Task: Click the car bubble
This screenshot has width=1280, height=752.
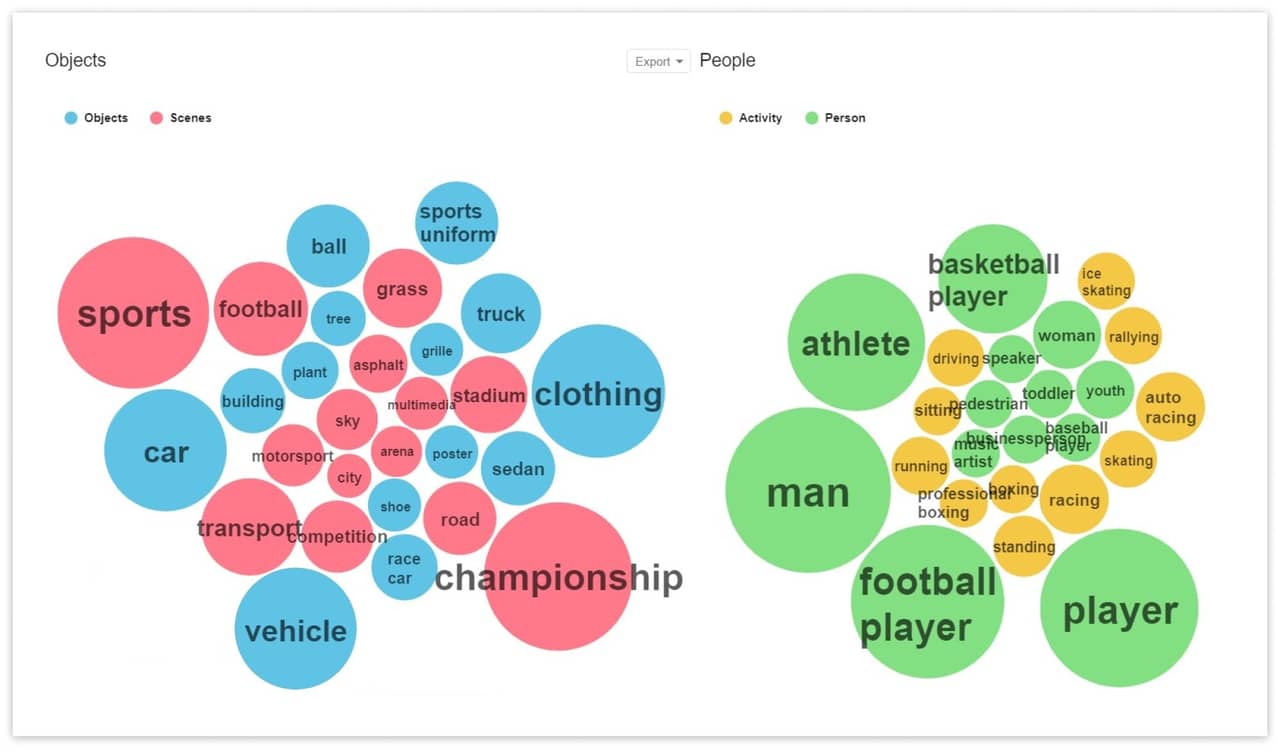Action: point(165,451)
